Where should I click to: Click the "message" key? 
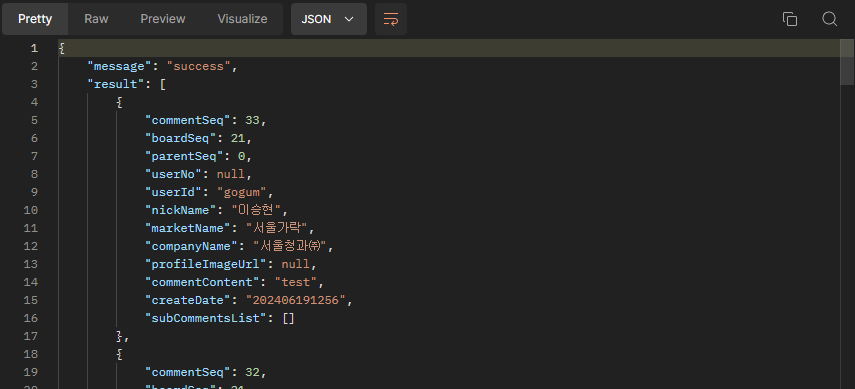click(x=119, y=66)
